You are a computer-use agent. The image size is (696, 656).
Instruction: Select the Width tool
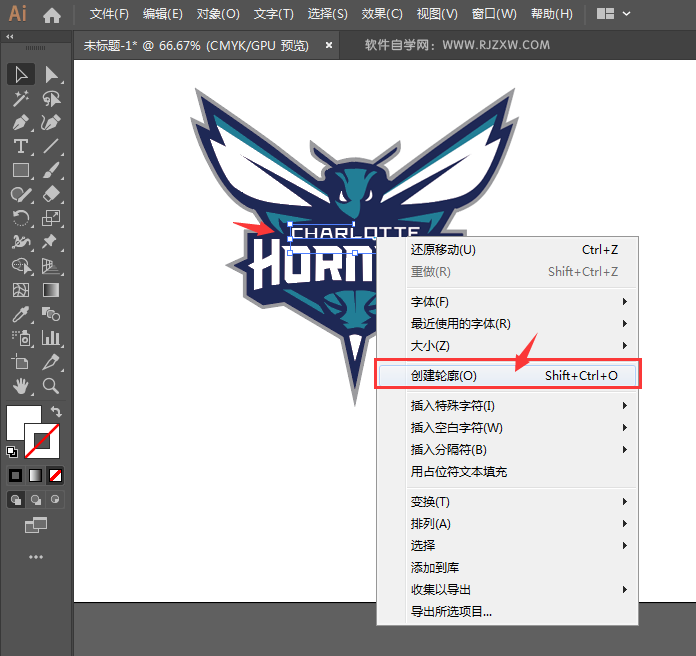(21, 242)
